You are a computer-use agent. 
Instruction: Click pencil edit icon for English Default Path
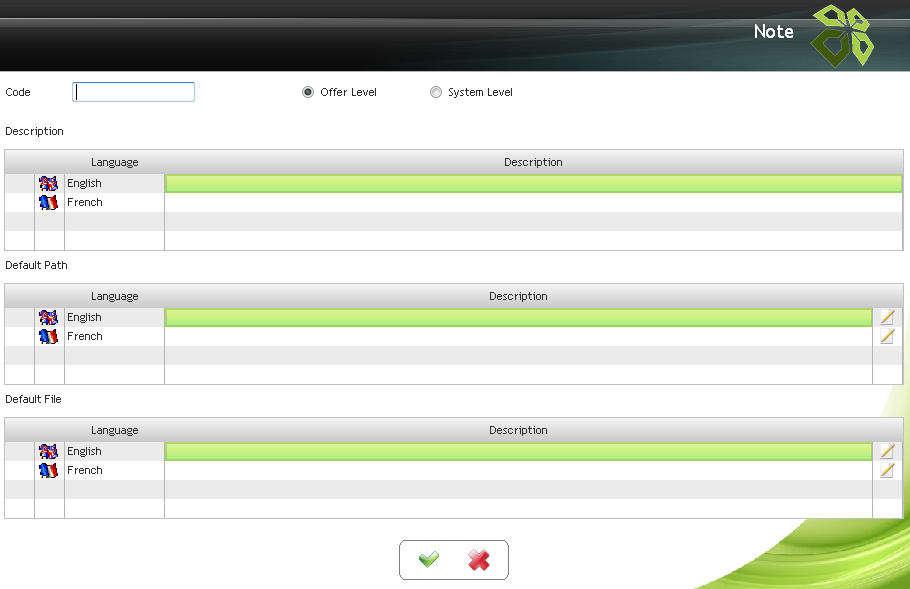click(887, 317)
